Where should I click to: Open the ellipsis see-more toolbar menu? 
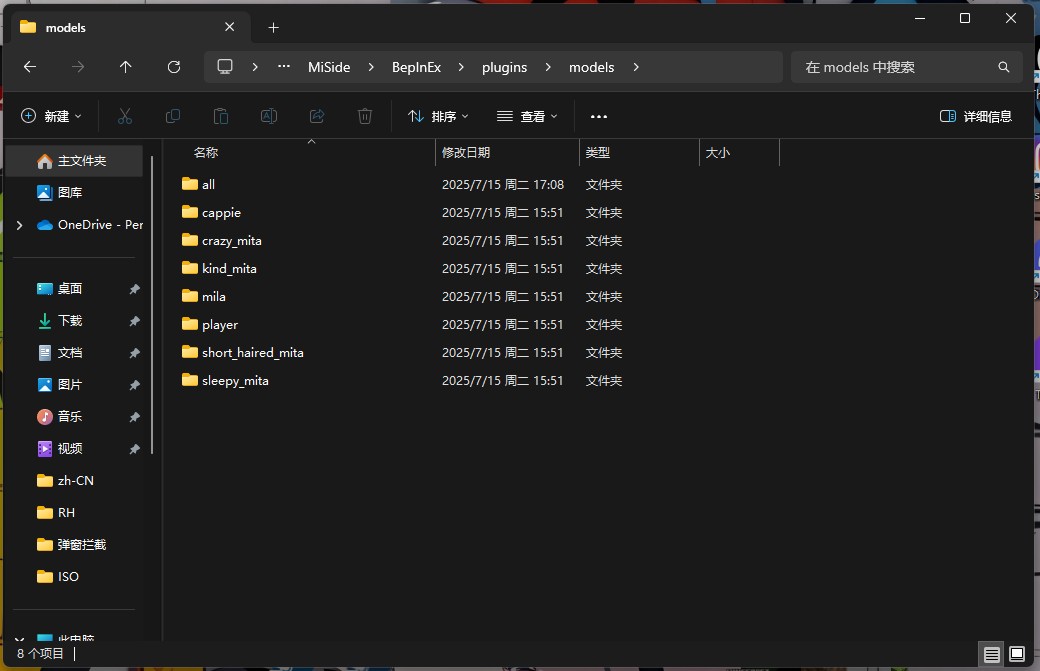tap(598, 116)
